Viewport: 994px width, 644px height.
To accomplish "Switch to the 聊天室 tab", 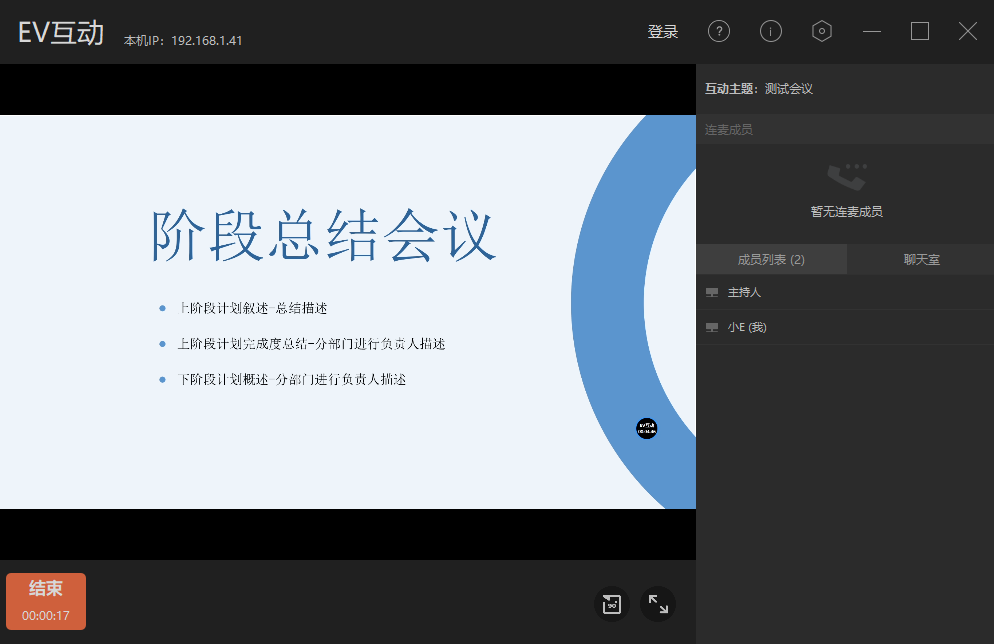I will (x=920, y=258).
